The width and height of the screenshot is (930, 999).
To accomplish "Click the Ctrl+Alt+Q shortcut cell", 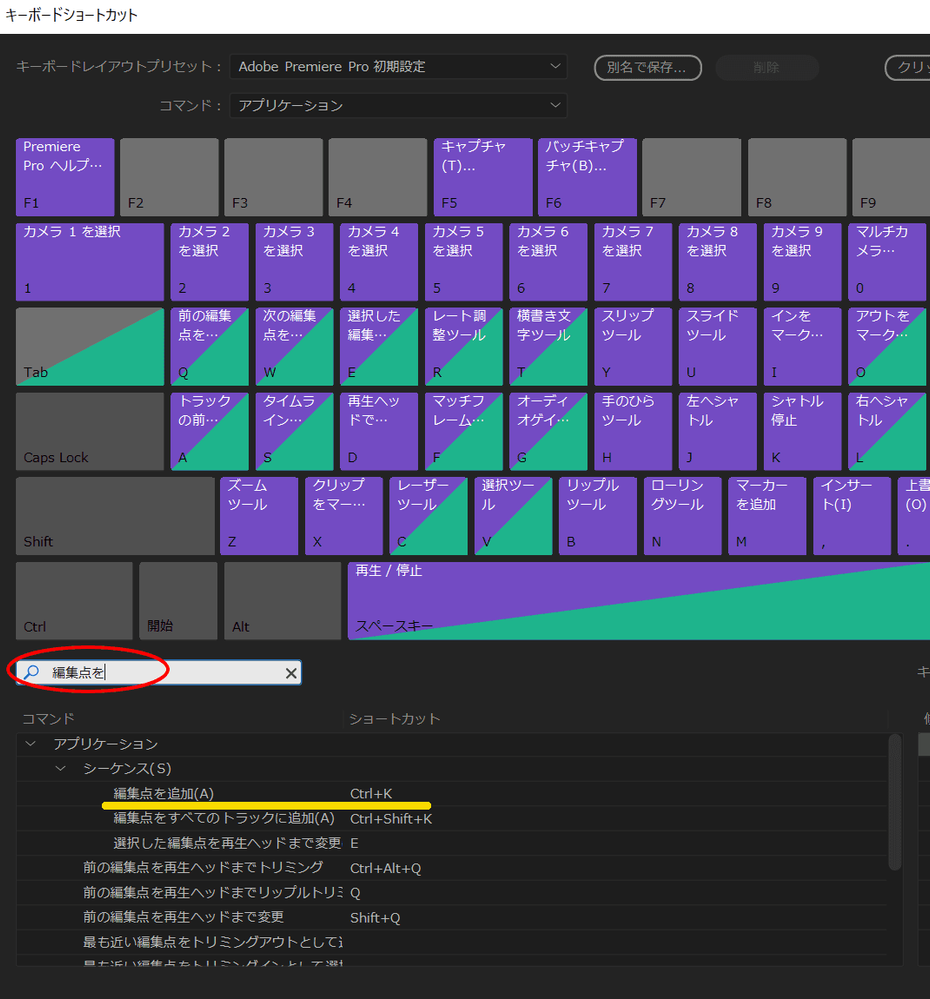I will click(385, 868).
